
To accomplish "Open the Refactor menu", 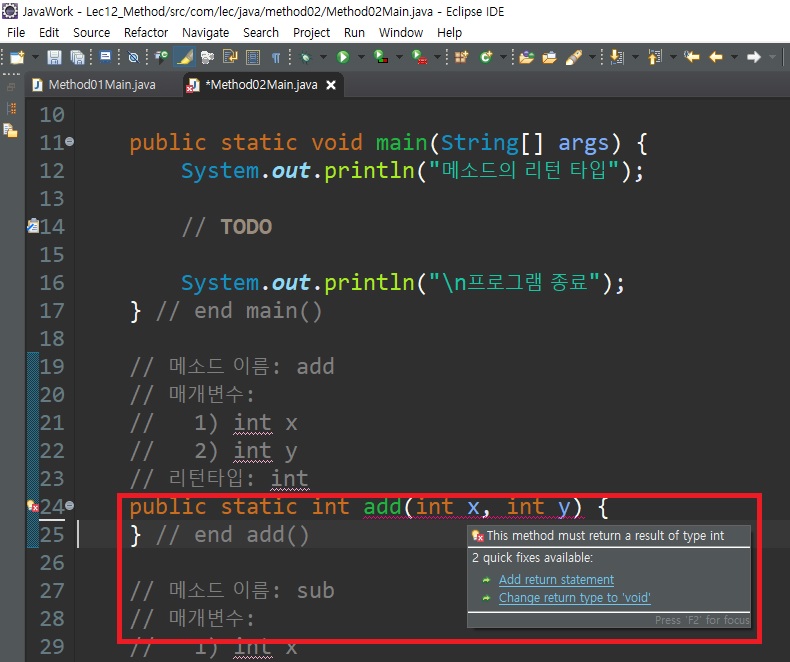I will 146,33.
